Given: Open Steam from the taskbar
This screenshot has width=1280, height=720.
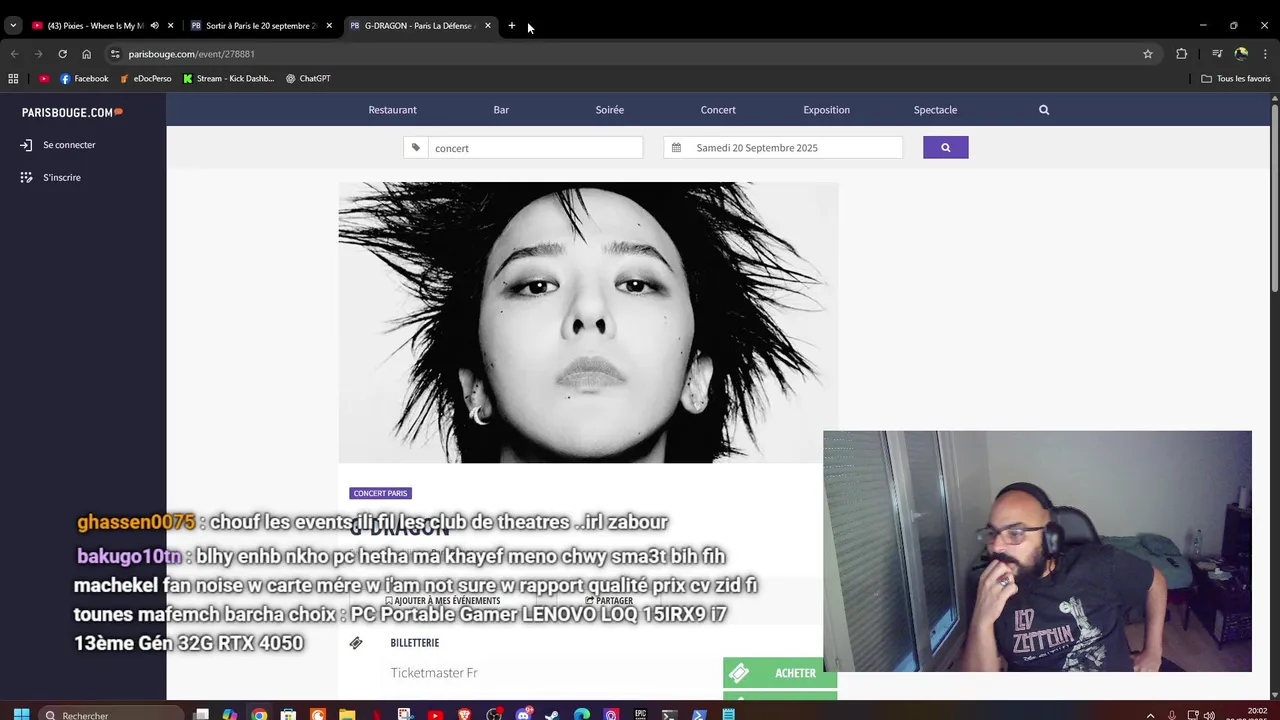Looking at the screenshot, I should (552, 715).
